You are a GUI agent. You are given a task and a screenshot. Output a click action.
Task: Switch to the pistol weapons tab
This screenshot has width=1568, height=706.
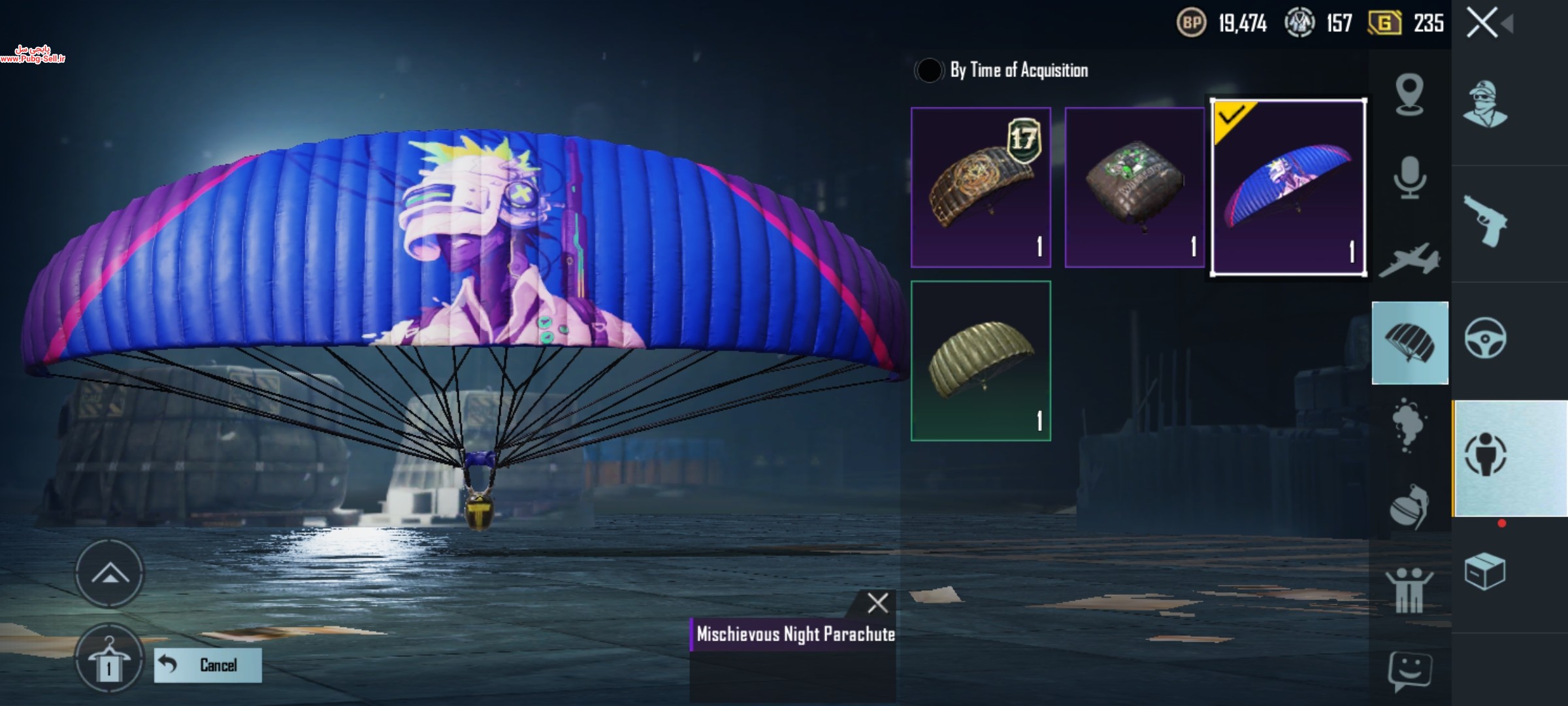[1485, 221]
